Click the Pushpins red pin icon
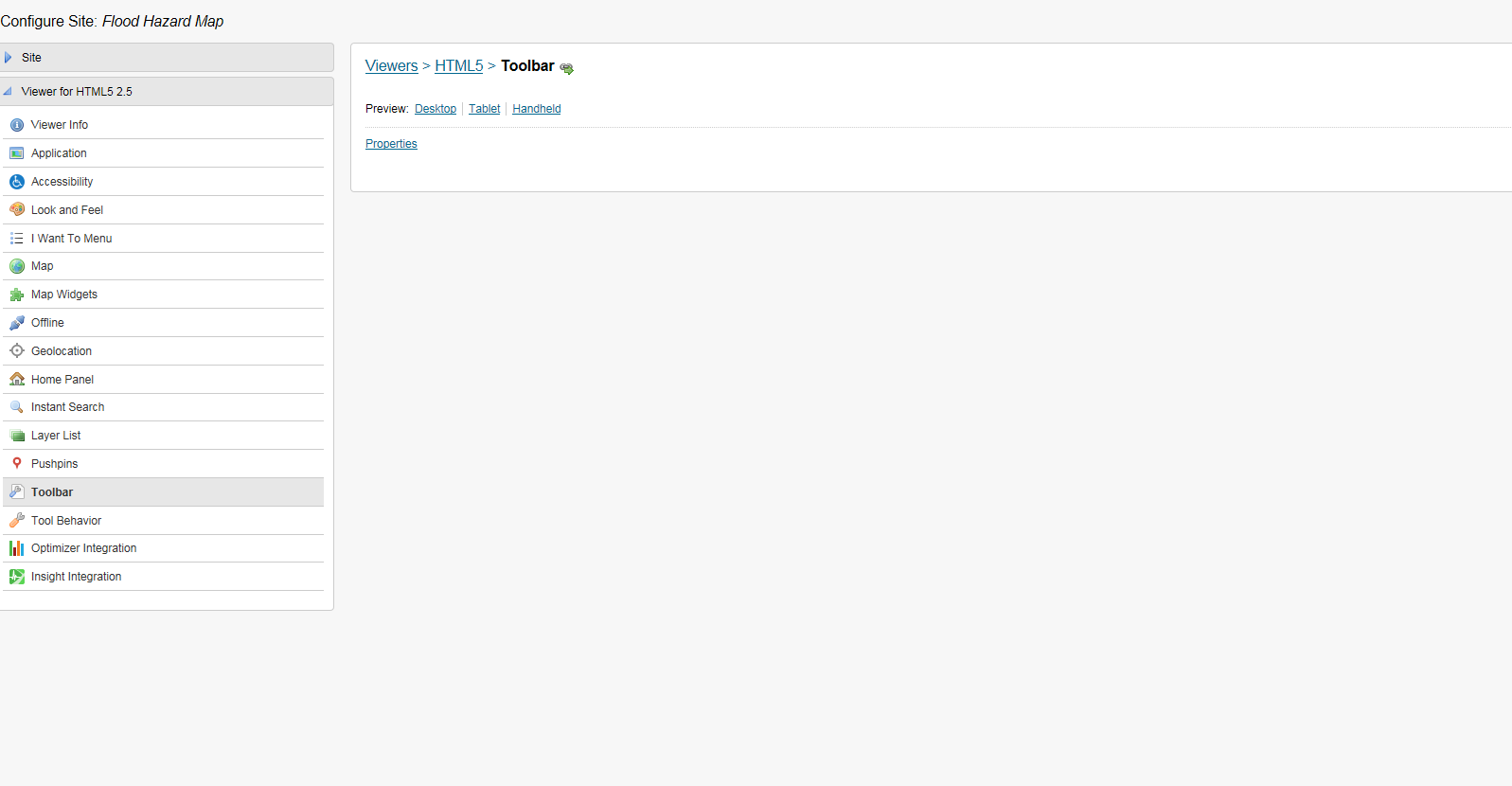This screenshot has height=786, width=1512. (17, 463)
